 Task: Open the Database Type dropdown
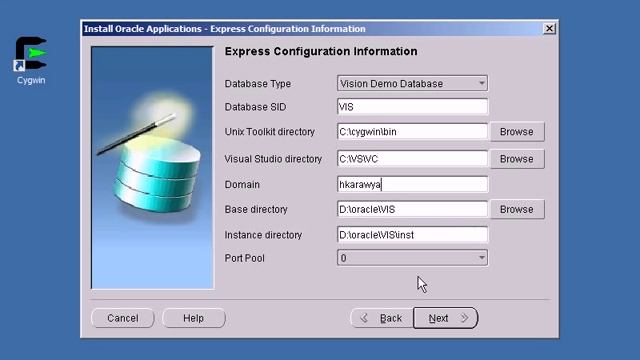412,83
